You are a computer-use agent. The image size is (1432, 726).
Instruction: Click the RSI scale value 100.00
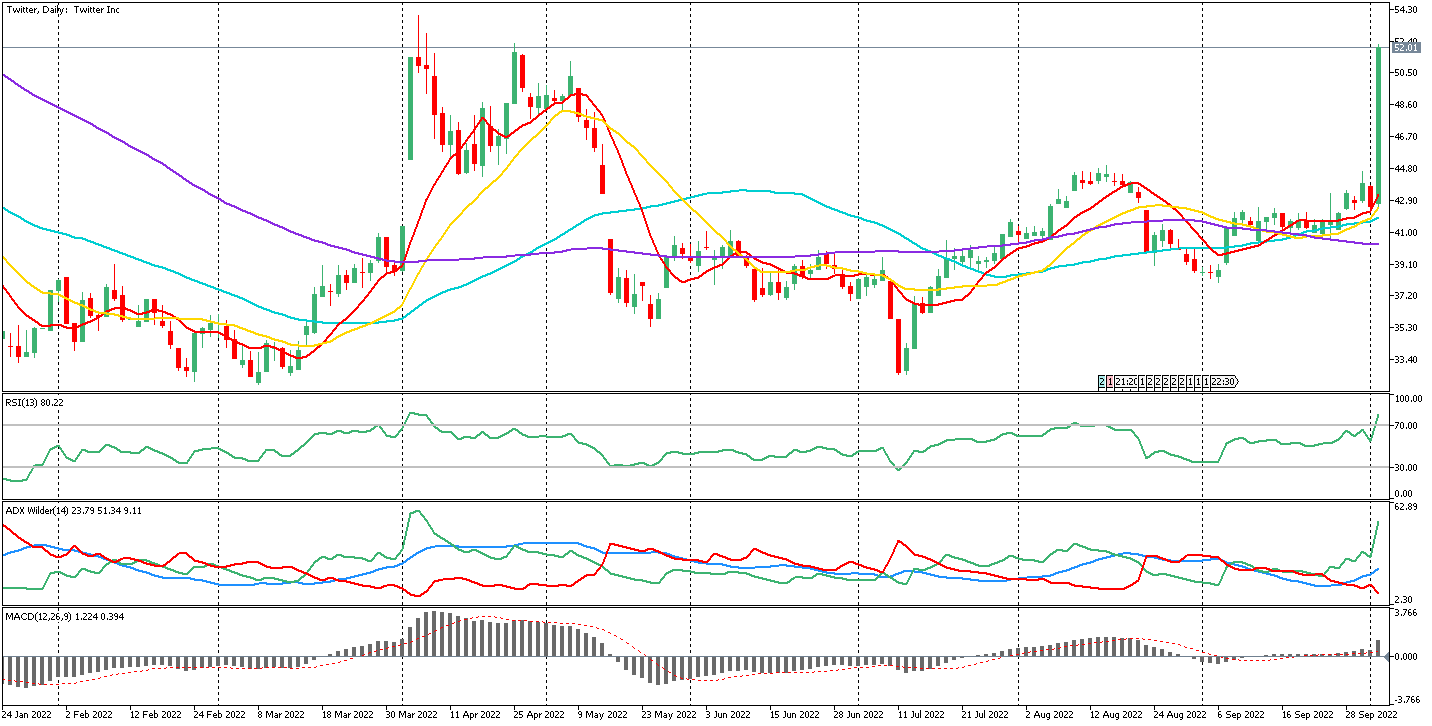(x=1408, y=399)
